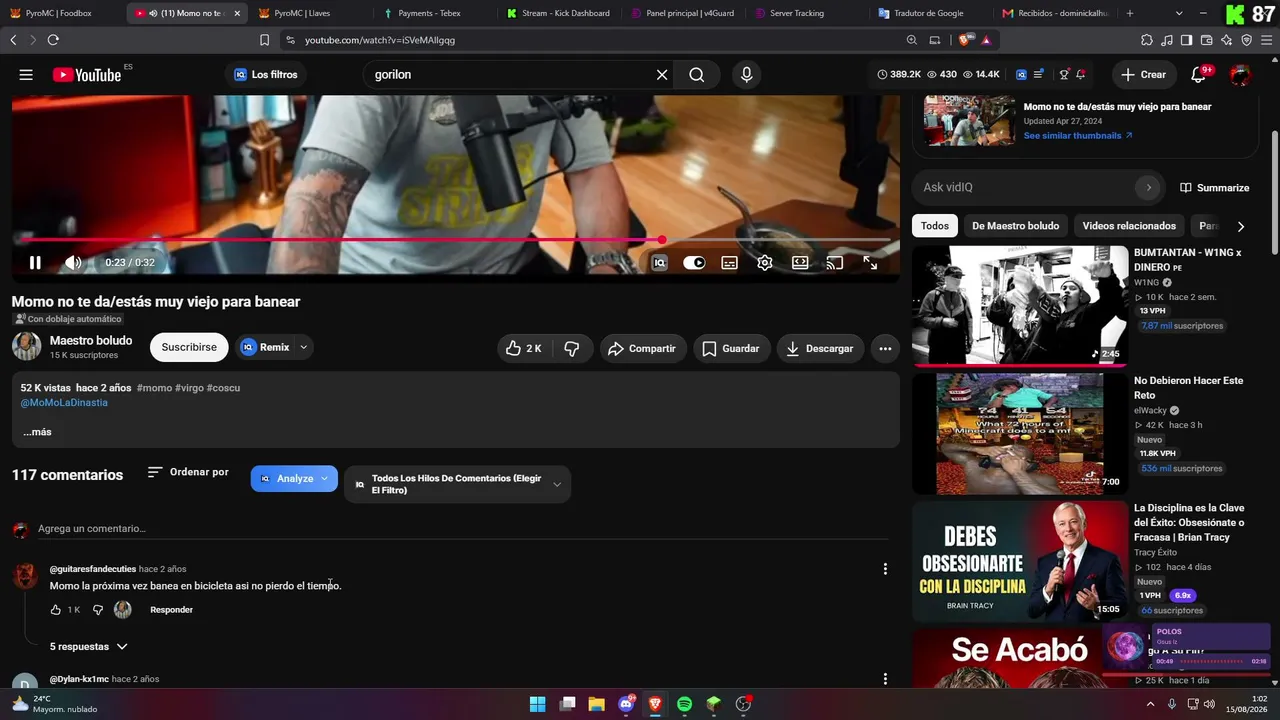The width and height of the screenshot is (1280, 720).
Task: Open the @MoMoLaDinastia link
Action: 64,403
